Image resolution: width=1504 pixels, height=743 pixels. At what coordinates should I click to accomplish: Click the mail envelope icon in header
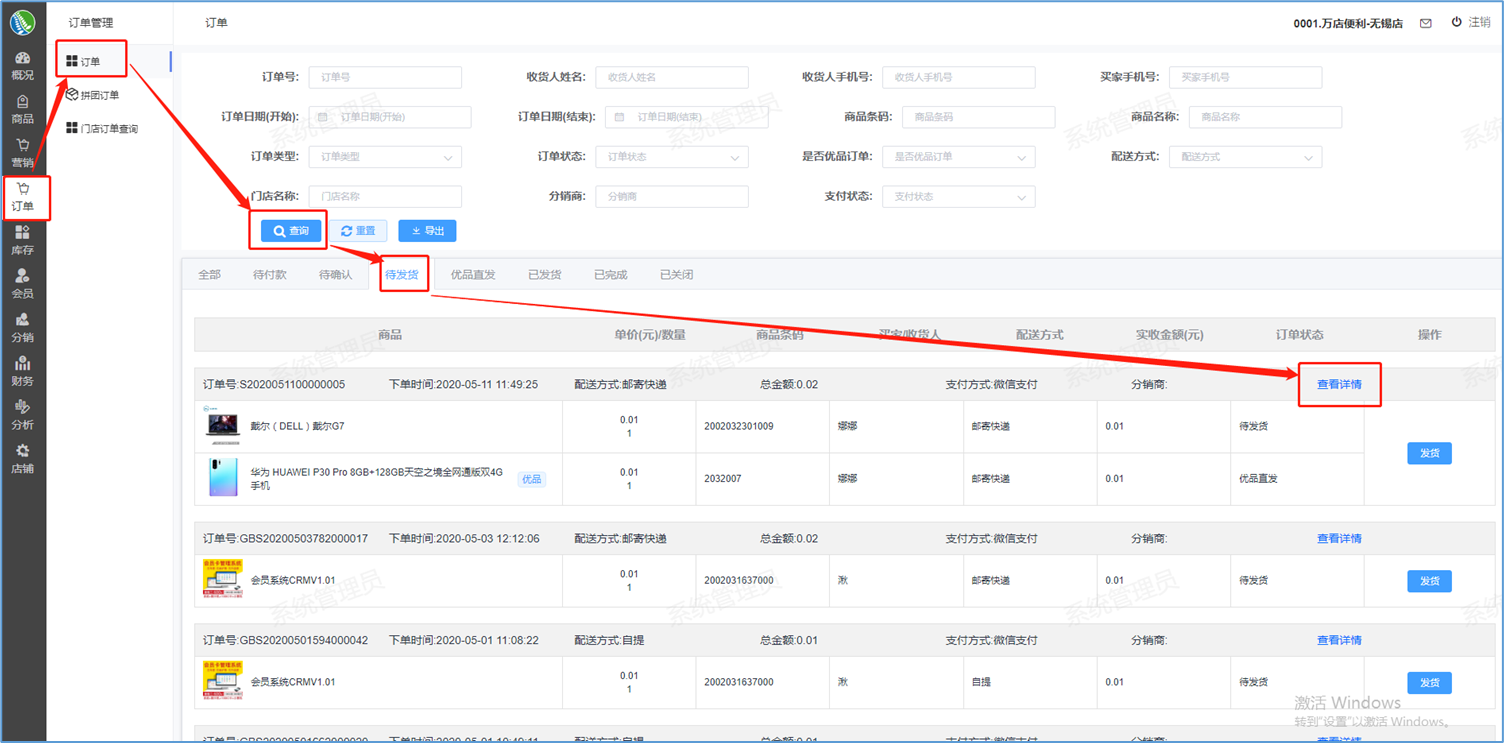pyautogui.click(x=1426, y=23)
